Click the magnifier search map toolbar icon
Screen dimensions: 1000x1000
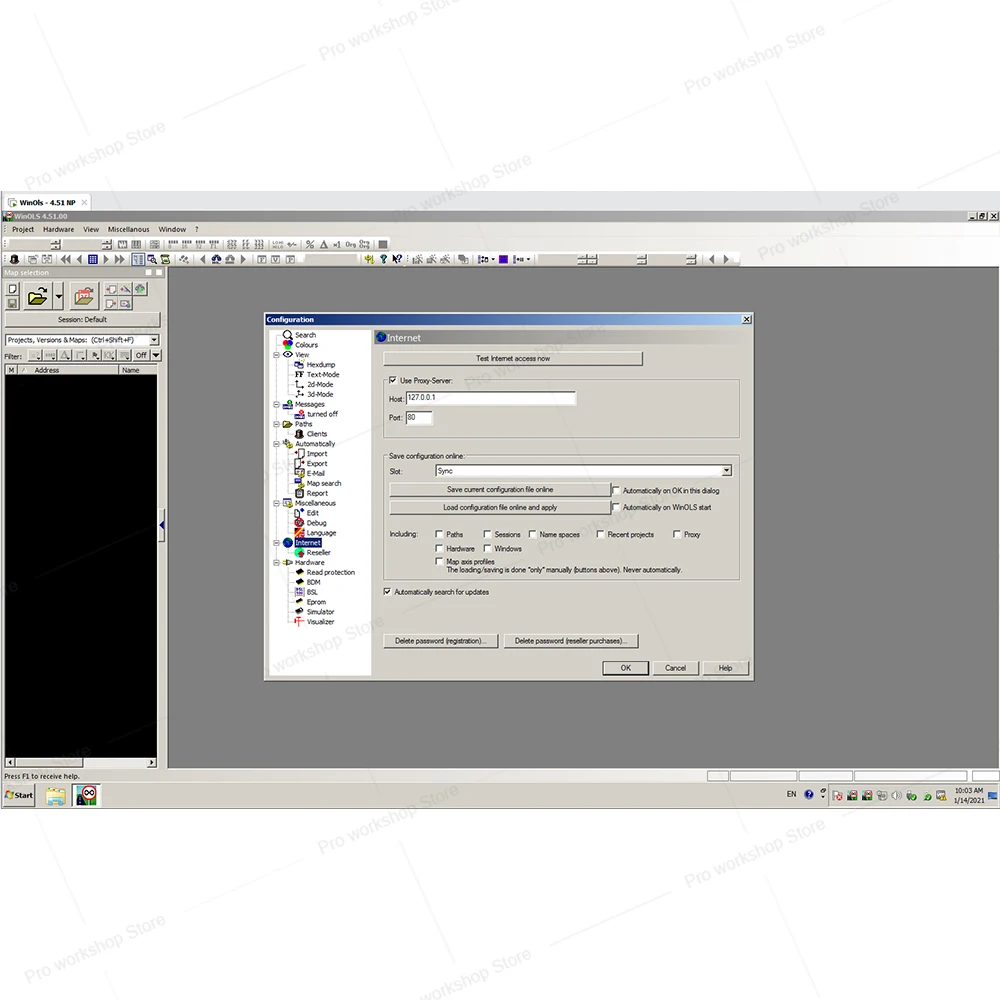click(x=152, y=260)
